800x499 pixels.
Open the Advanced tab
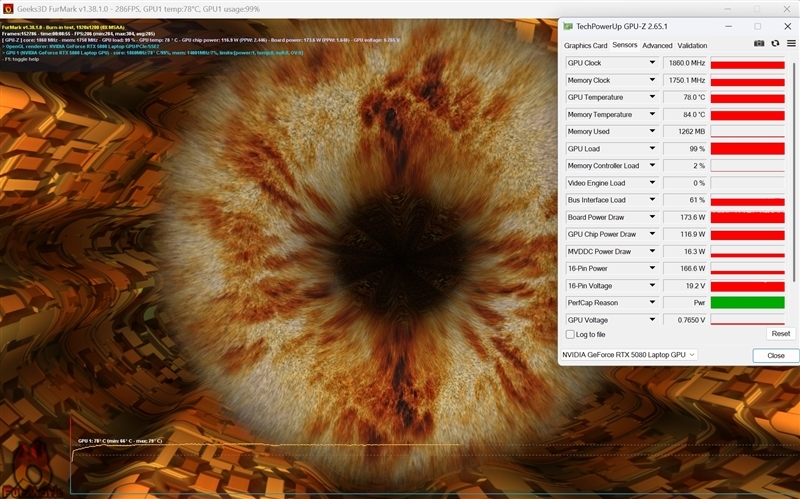(x=657, y=45)
